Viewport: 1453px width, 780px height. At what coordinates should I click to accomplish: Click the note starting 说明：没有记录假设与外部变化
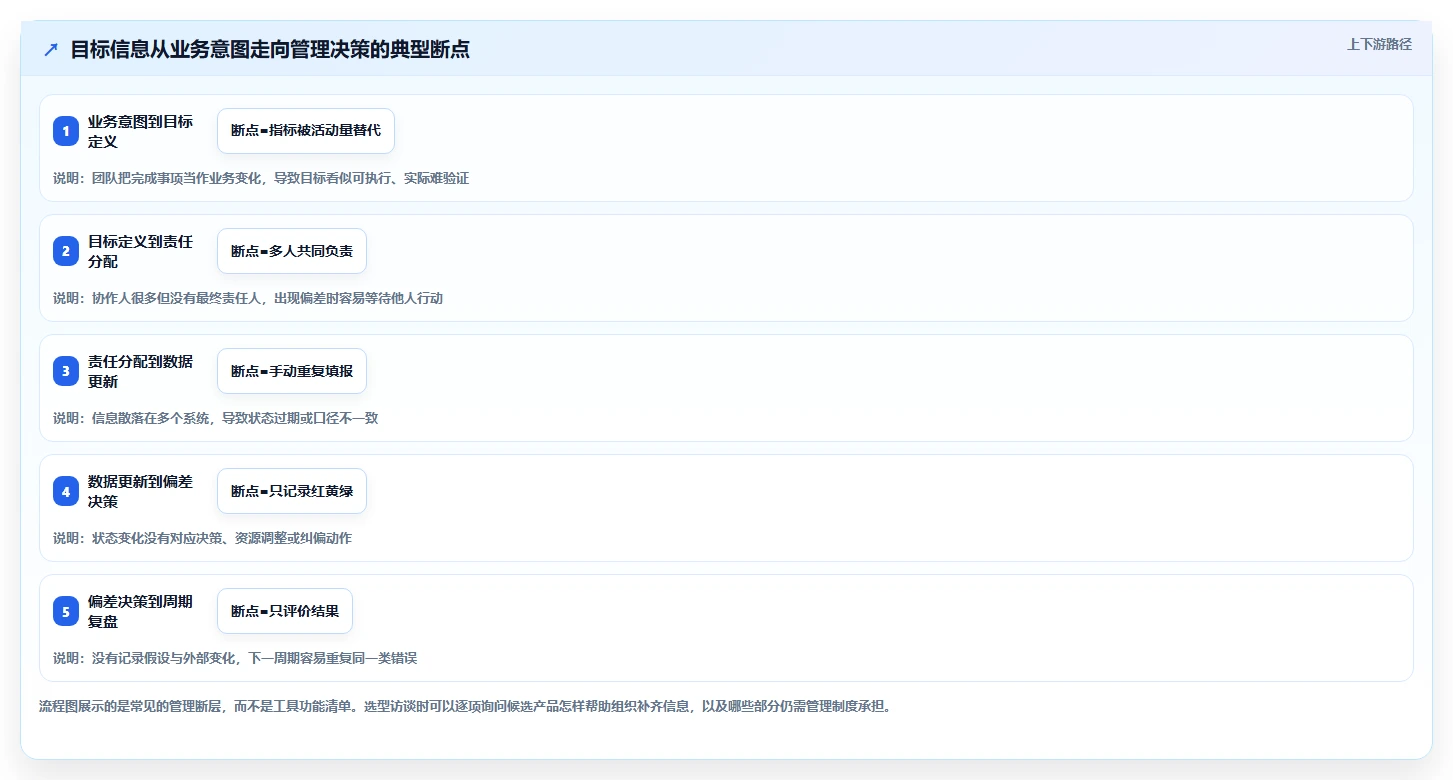[x=235, y=658]
